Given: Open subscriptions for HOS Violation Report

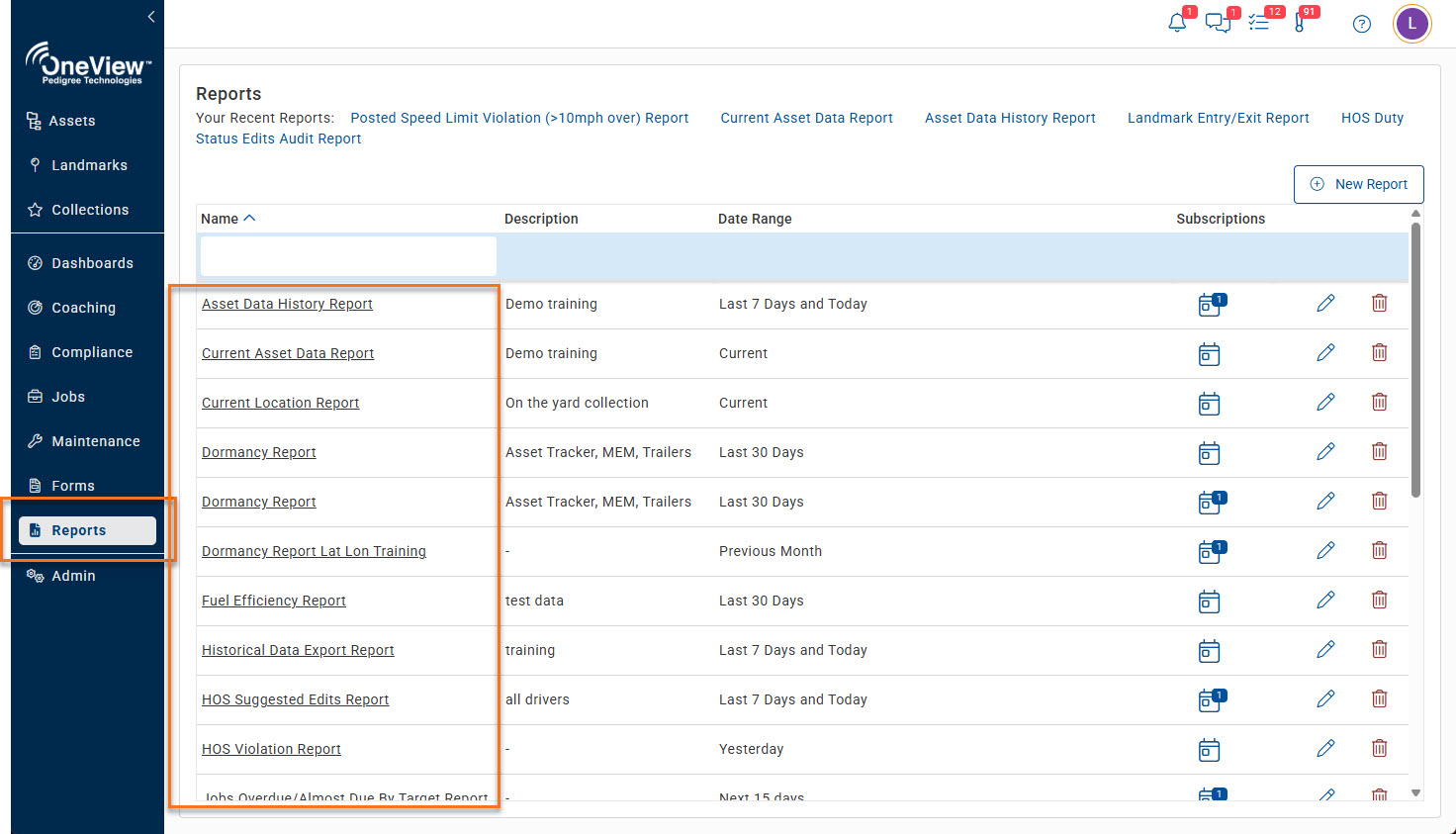Looking at the screenshot, I should click(x=1209, y=750).
